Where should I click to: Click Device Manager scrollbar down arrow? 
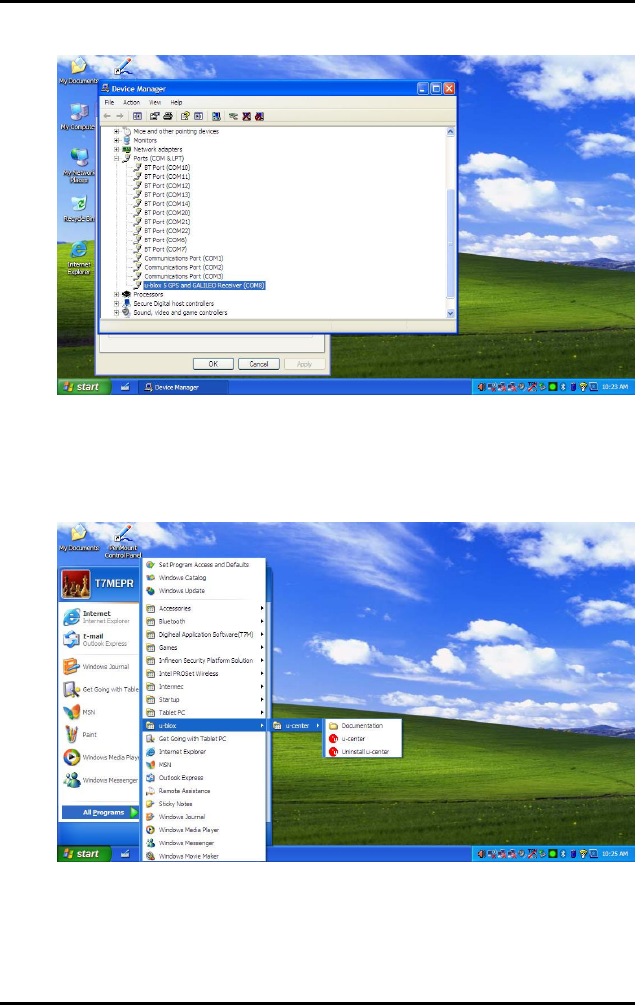[x=450, y=313]
